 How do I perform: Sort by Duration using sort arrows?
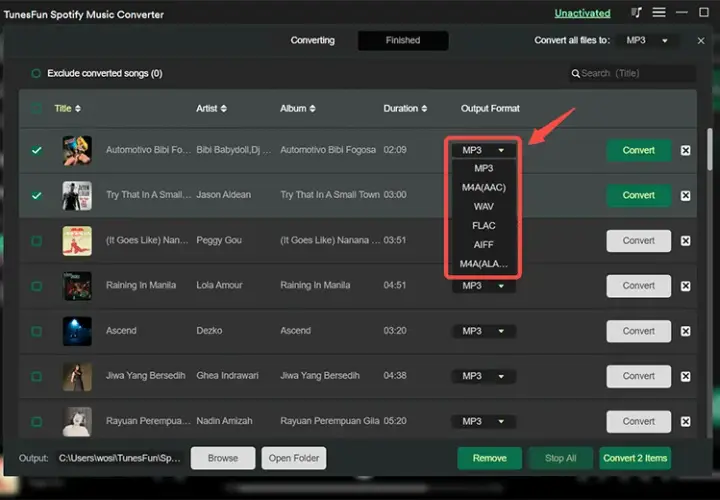tap(424, 108)
